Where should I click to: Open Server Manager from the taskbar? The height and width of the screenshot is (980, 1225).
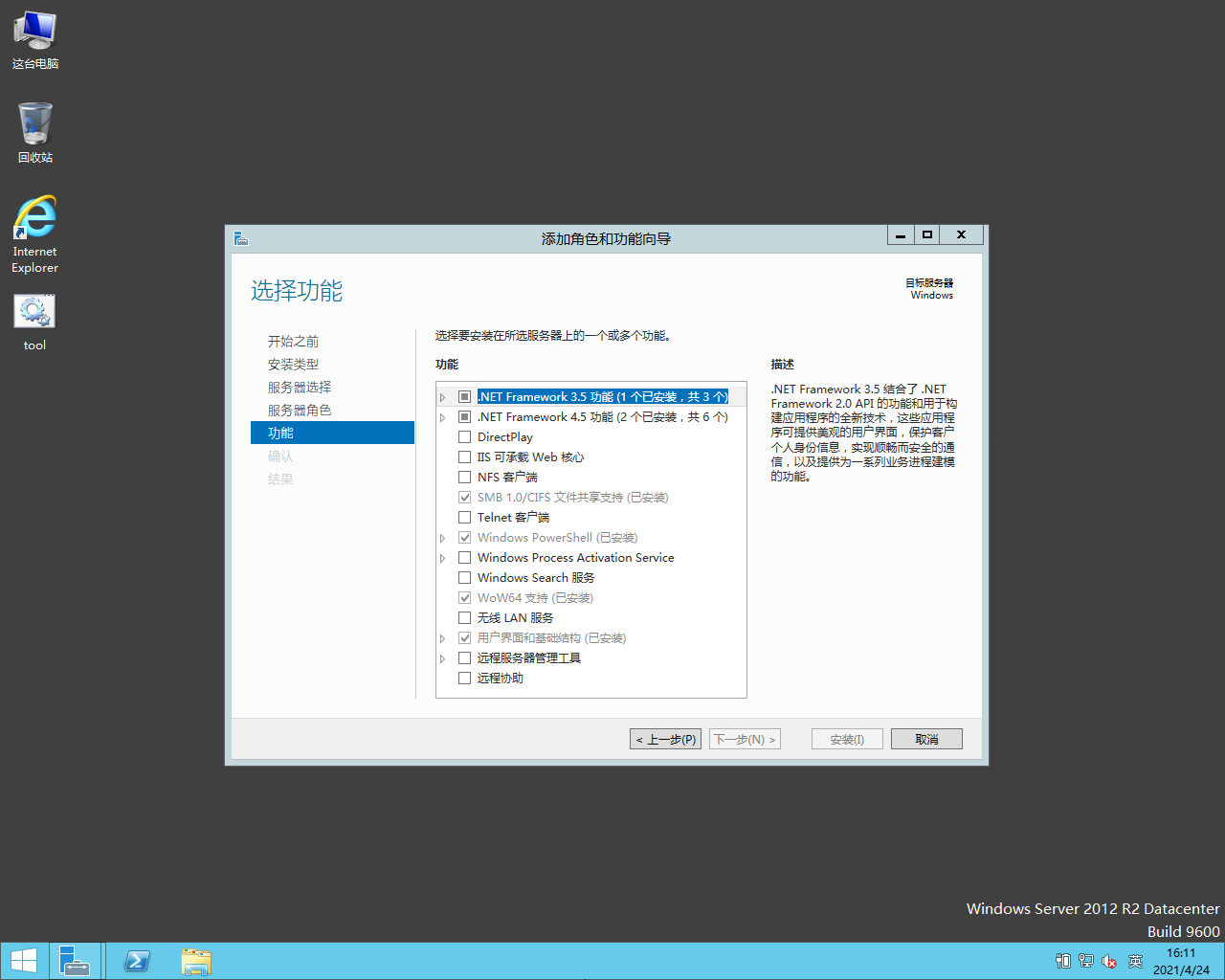(74, 961)
